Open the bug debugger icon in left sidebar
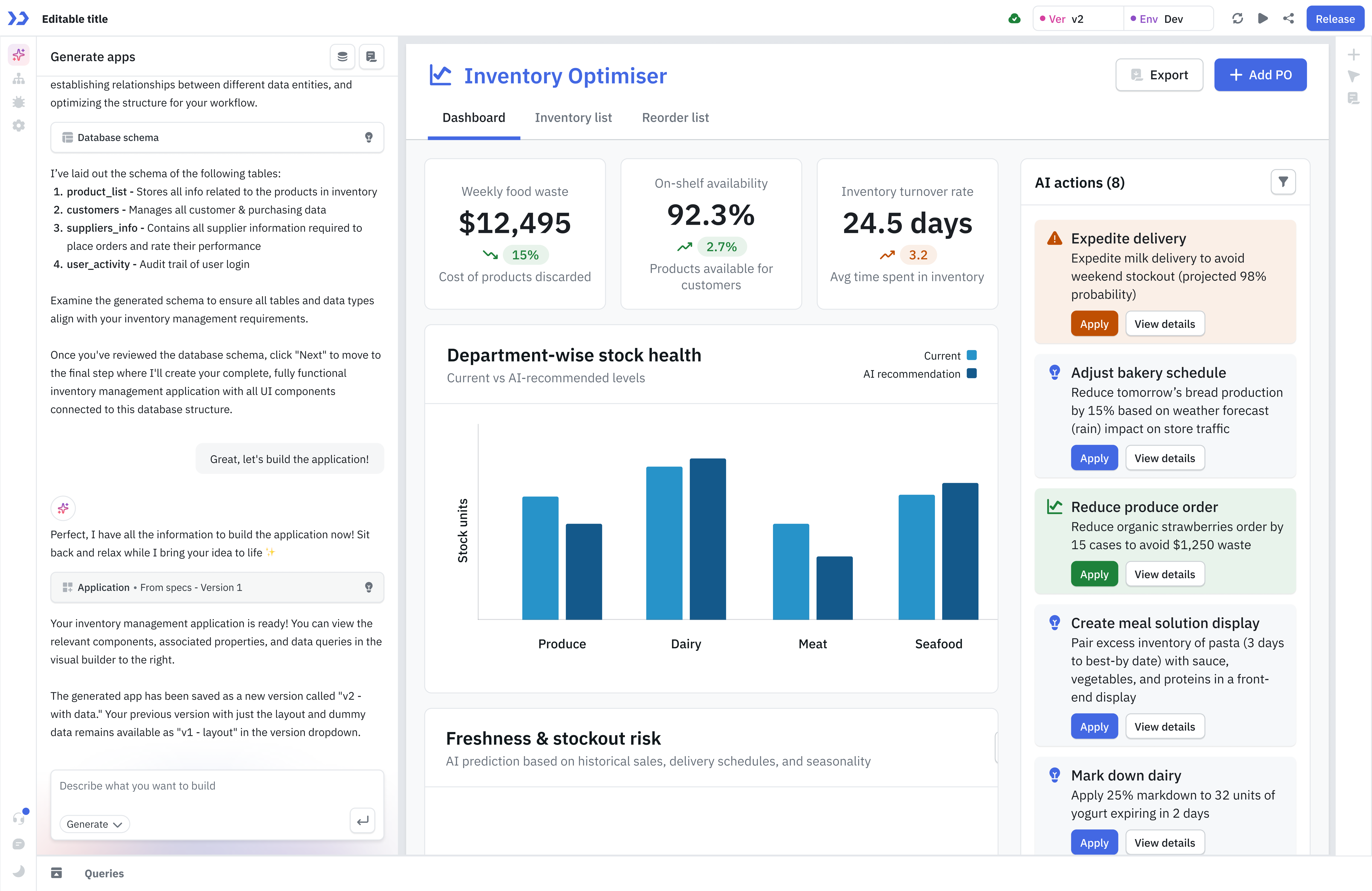This screenshot has width=1372, height=891. coord(18,102)
